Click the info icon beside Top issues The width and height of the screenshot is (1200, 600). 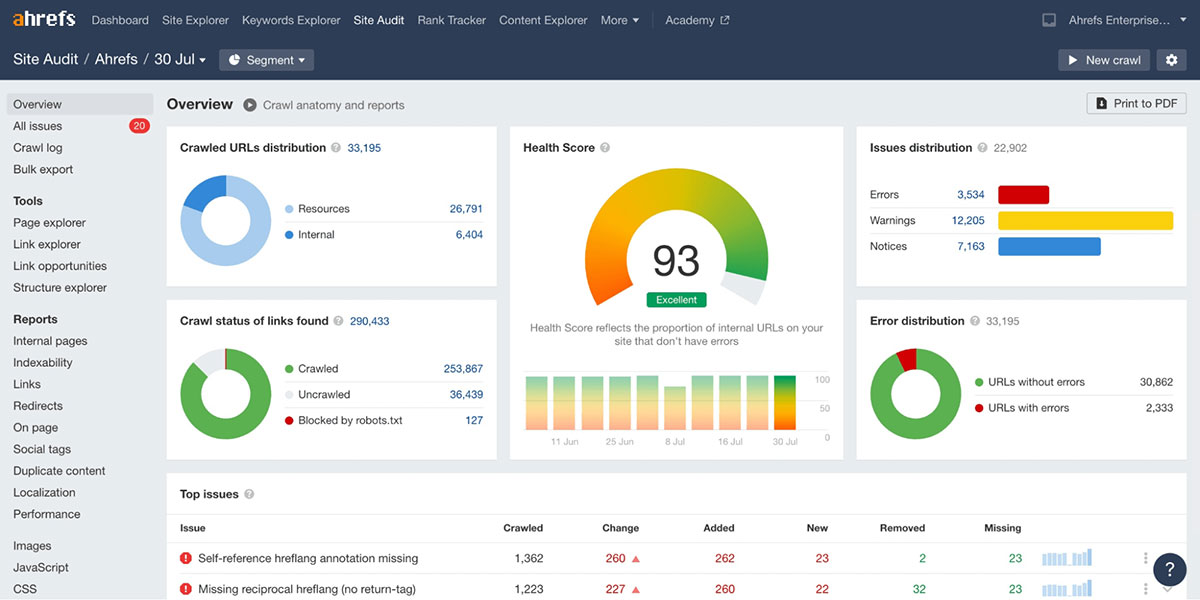pyautogui.click(x=247, y=494)
